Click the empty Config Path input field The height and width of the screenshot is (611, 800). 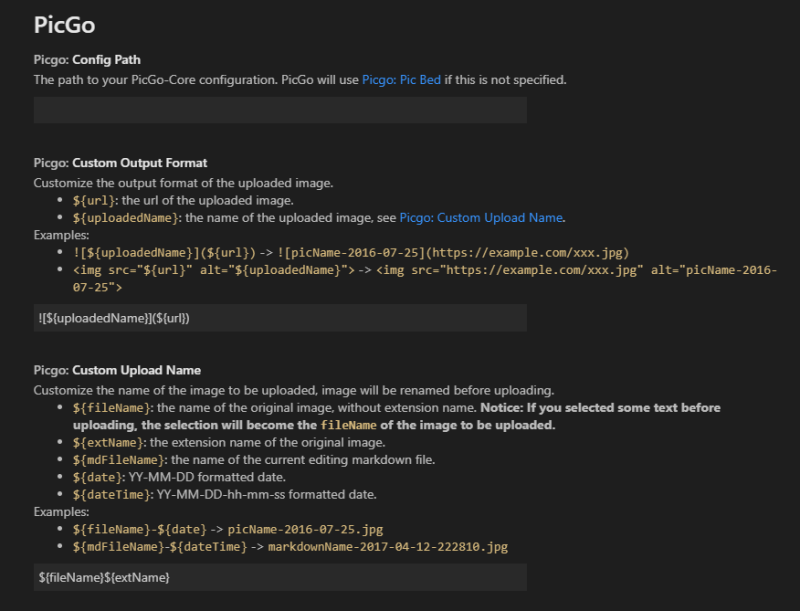click(x=280, y=110)
